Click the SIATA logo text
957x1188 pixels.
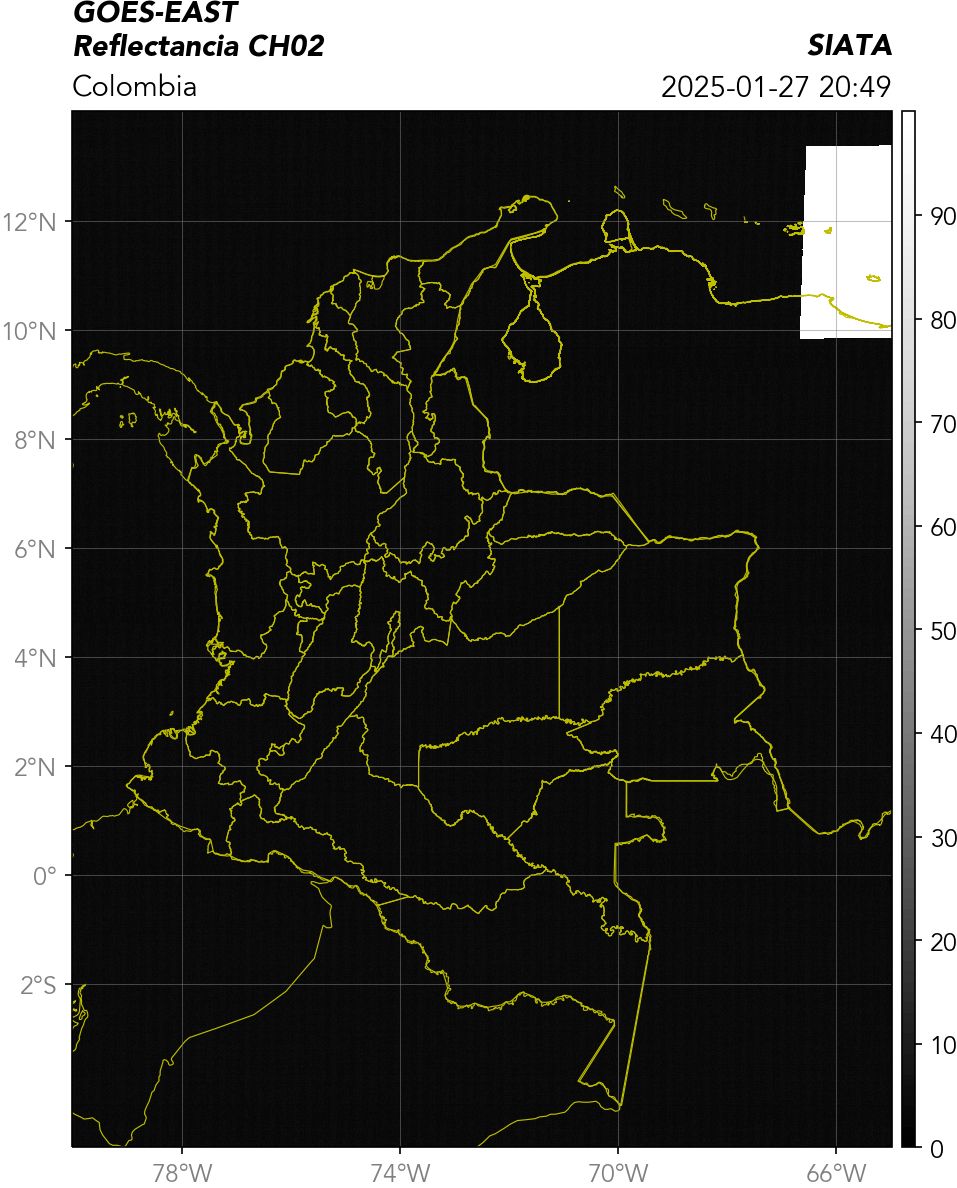click(849, 46)
